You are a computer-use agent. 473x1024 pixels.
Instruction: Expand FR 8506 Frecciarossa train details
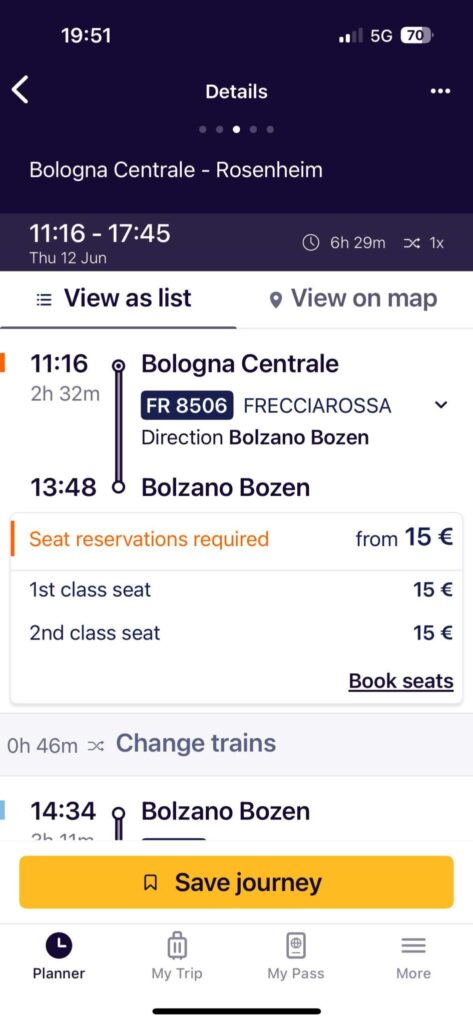coord(441,406)
